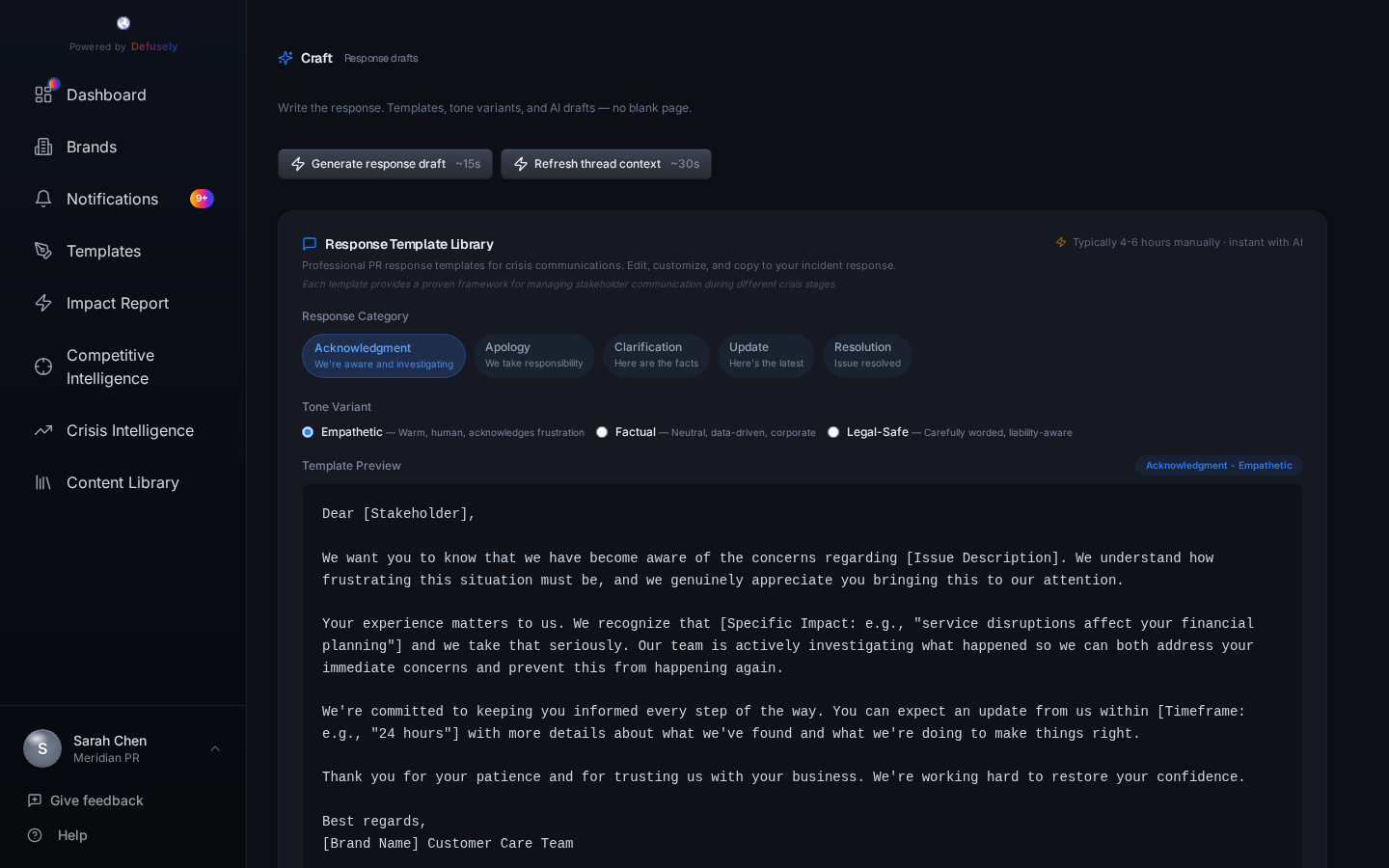
Task: Collapse the Sarah Chen profile section
Action: coord(215,748)
